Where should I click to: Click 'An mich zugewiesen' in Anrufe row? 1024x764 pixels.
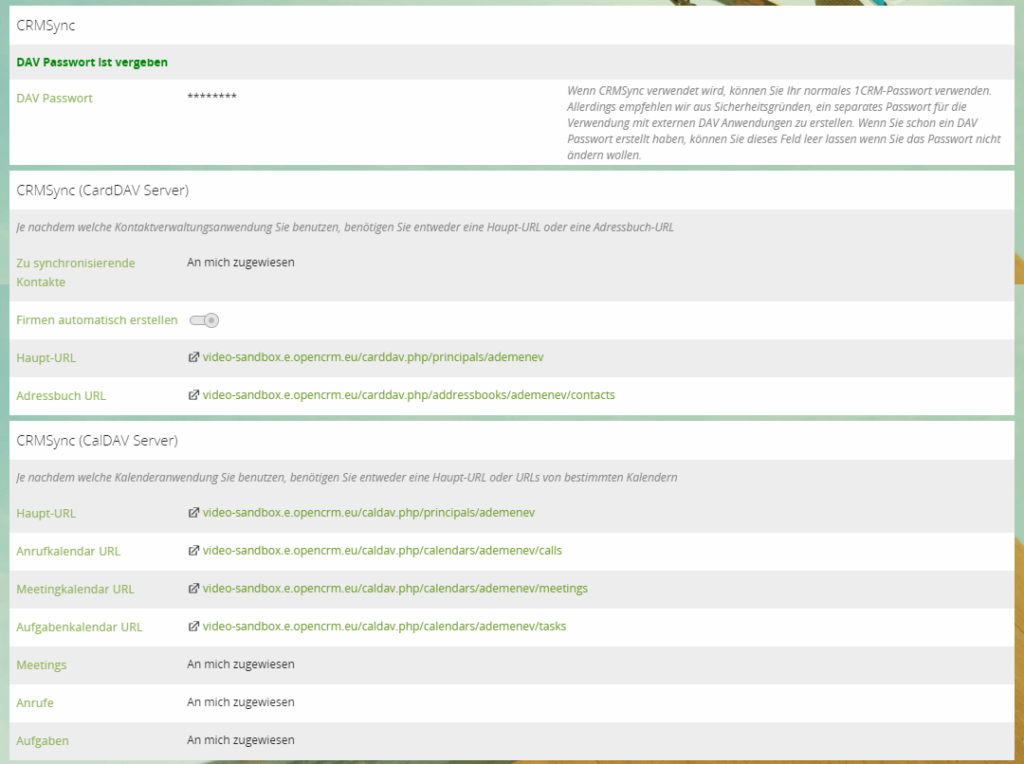pyautogui.click(x=240, y=702)
